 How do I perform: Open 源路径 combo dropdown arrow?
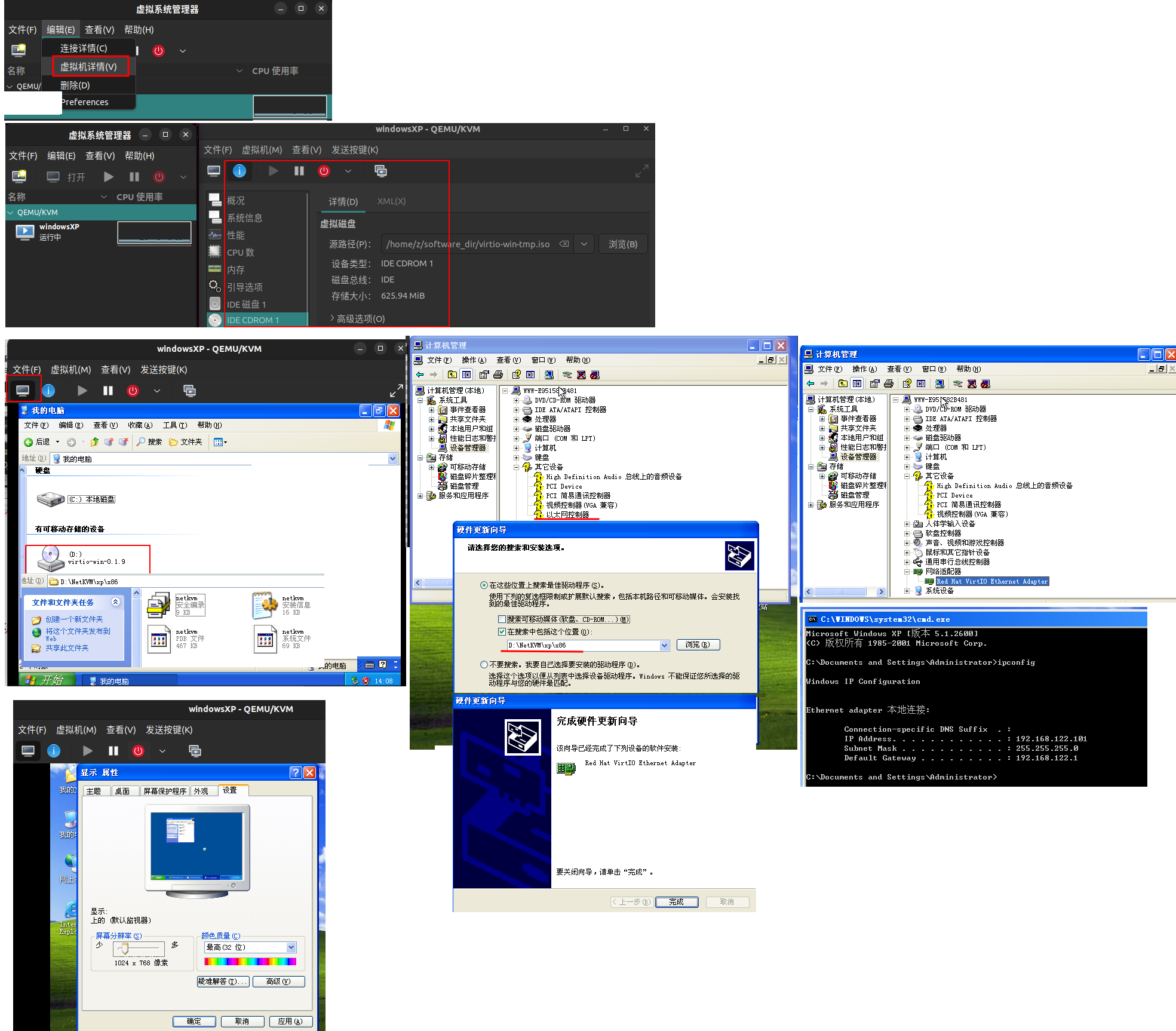tap(584, 244)
